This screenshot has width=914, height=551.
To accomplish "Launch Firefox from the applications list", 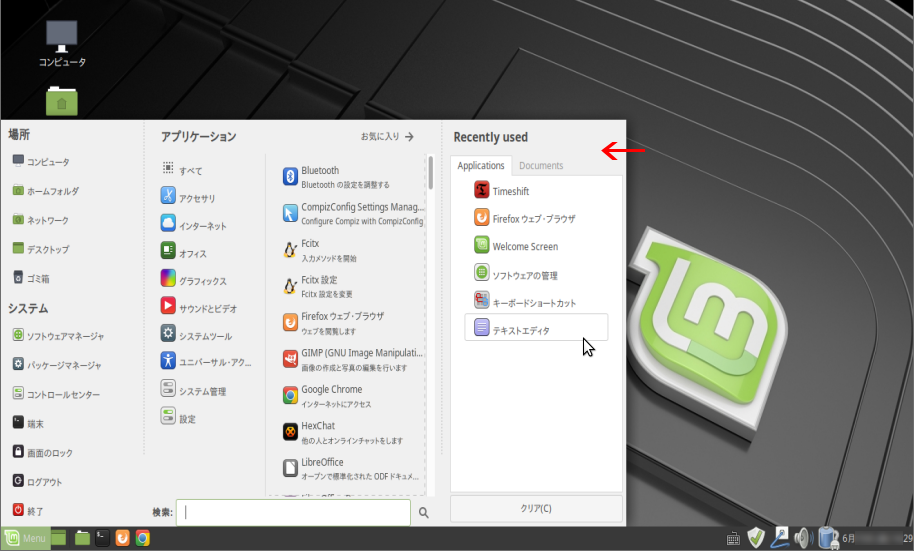I will pyautogui.click(x=352, y=323).
